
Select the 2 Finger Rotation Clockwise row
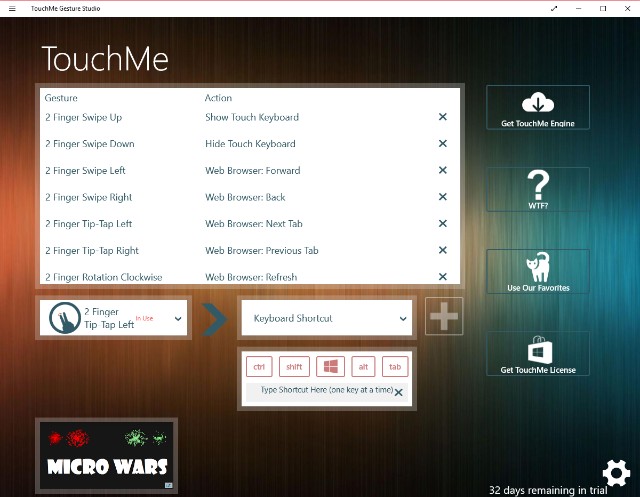click(250, 277)
